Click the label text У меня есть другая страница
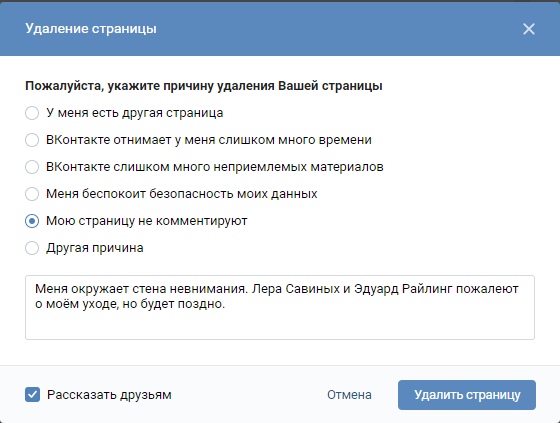 (135, 113)
